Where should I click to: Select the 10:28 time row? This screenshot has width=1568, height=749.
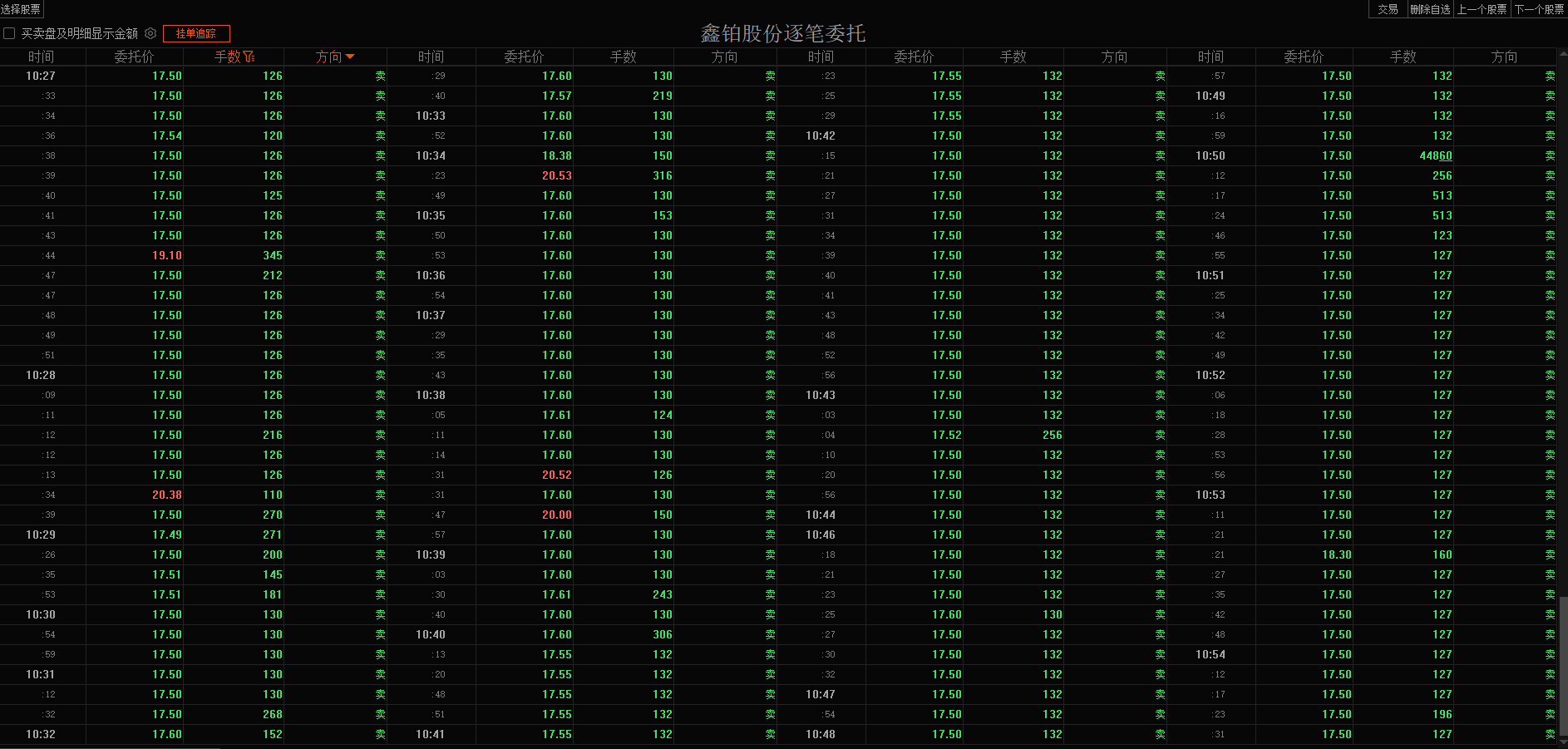click(x=41, y=375)
